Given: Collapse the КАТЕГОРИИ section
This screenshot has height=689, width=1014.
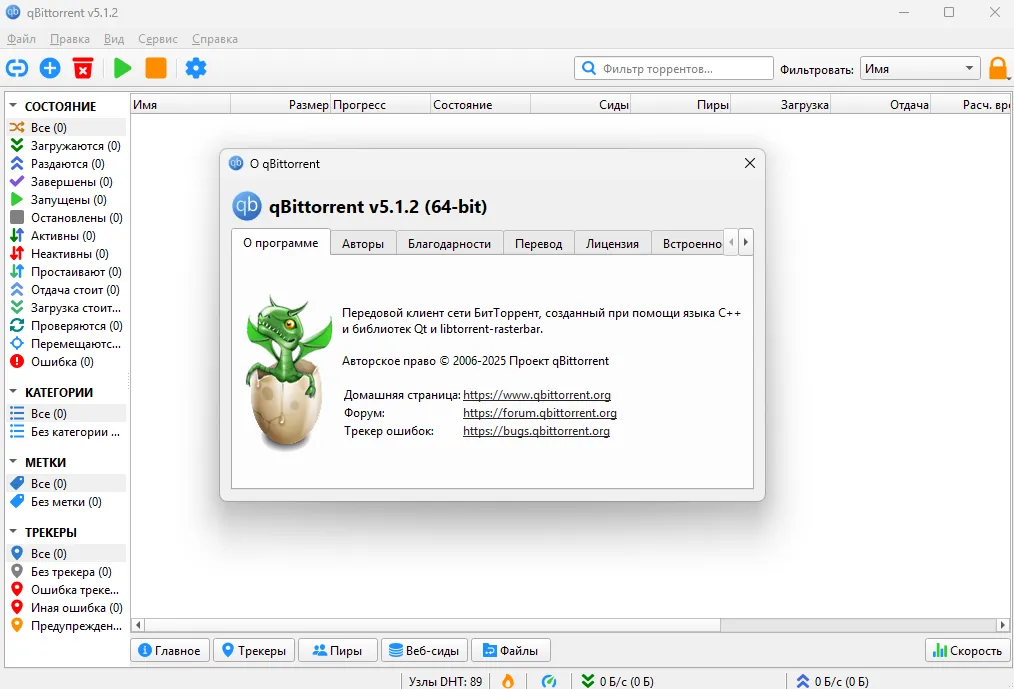Looking at the screenshot, I should tap(14, 392).
